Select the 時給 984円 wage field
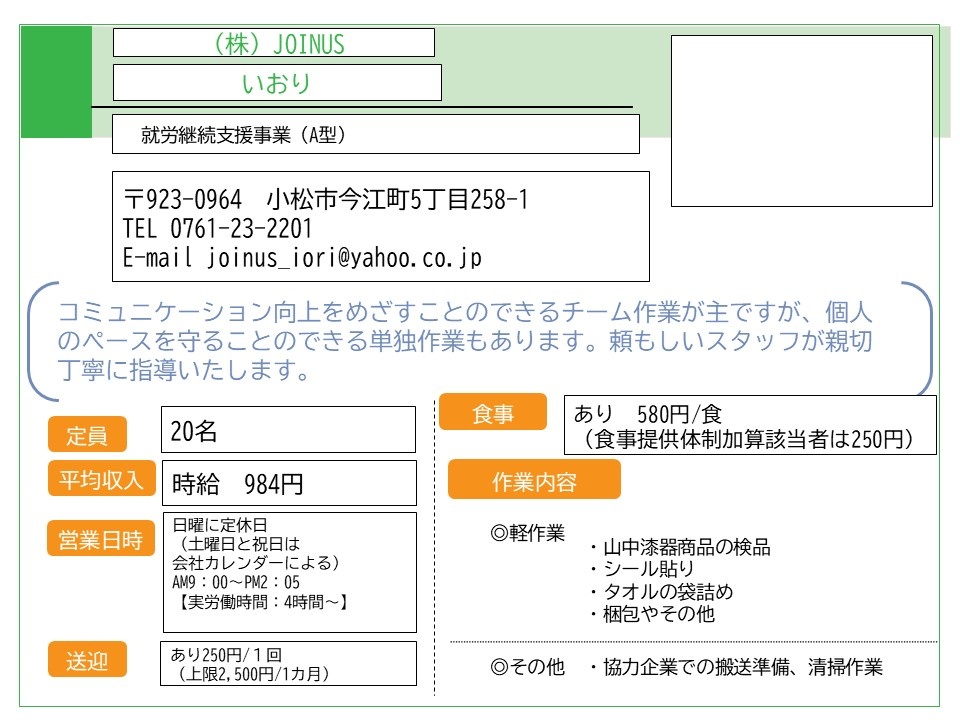This screenshot has height=720, width=960. pyautogui.click(x=289, y=483)
